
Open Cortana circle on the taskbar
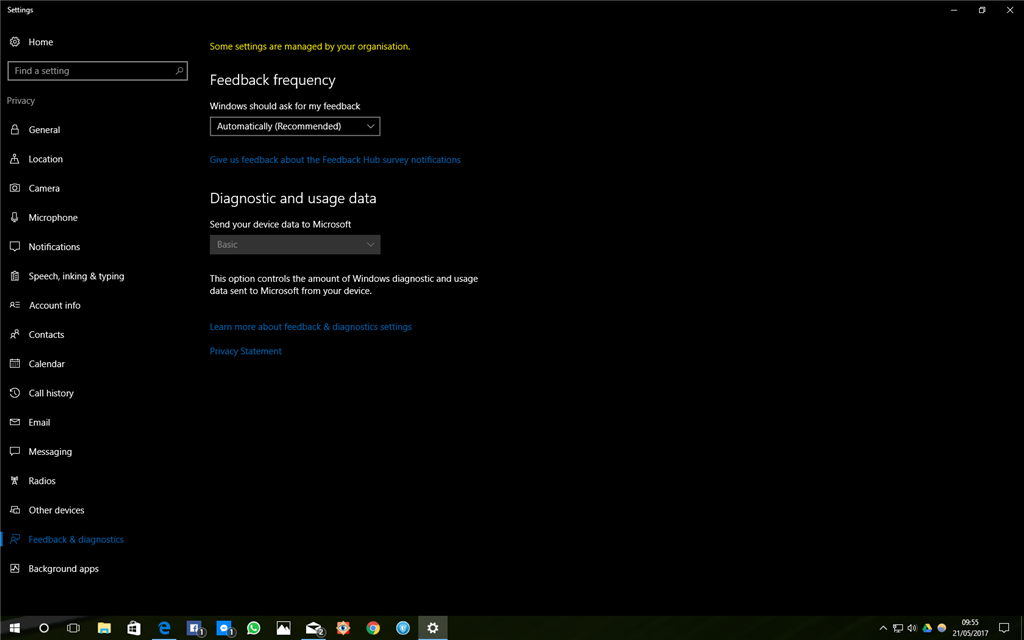44,628
